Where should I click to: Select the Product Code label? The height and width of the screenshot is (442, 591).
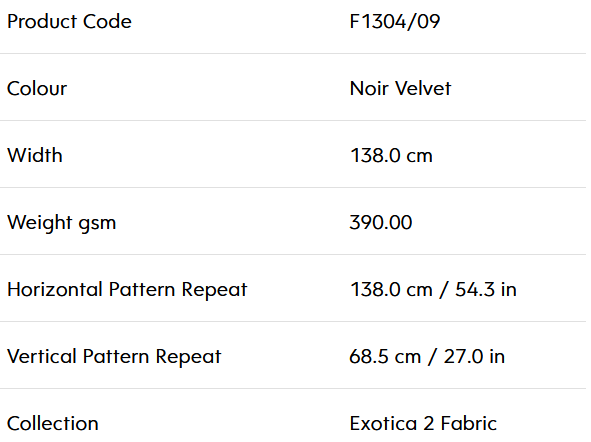click(x=69, y=21)
